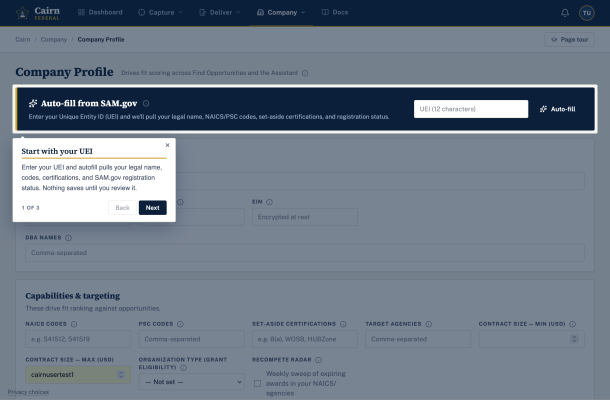The height and width of the screenshot is (400, 610).
Task: Show info icon next to NAICS Codes
Action: pos(74,324)
